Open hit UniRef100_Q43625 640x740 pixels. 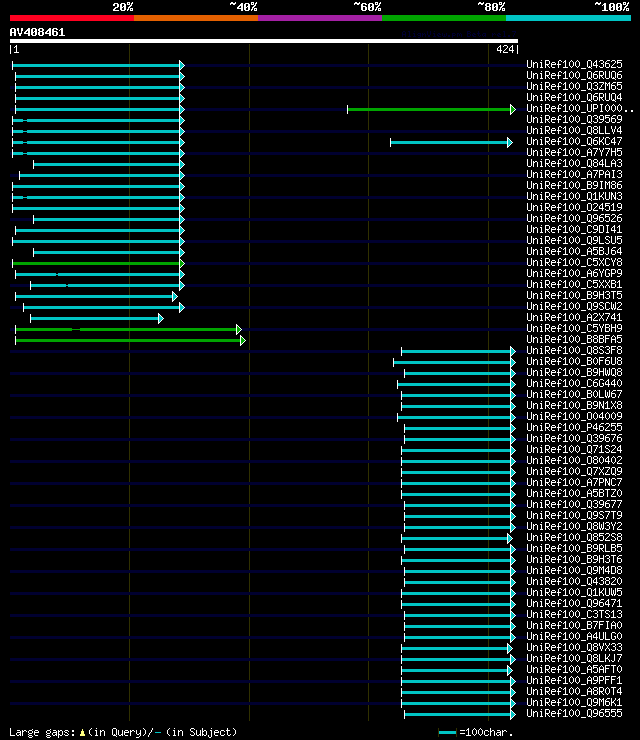[574, 64]
